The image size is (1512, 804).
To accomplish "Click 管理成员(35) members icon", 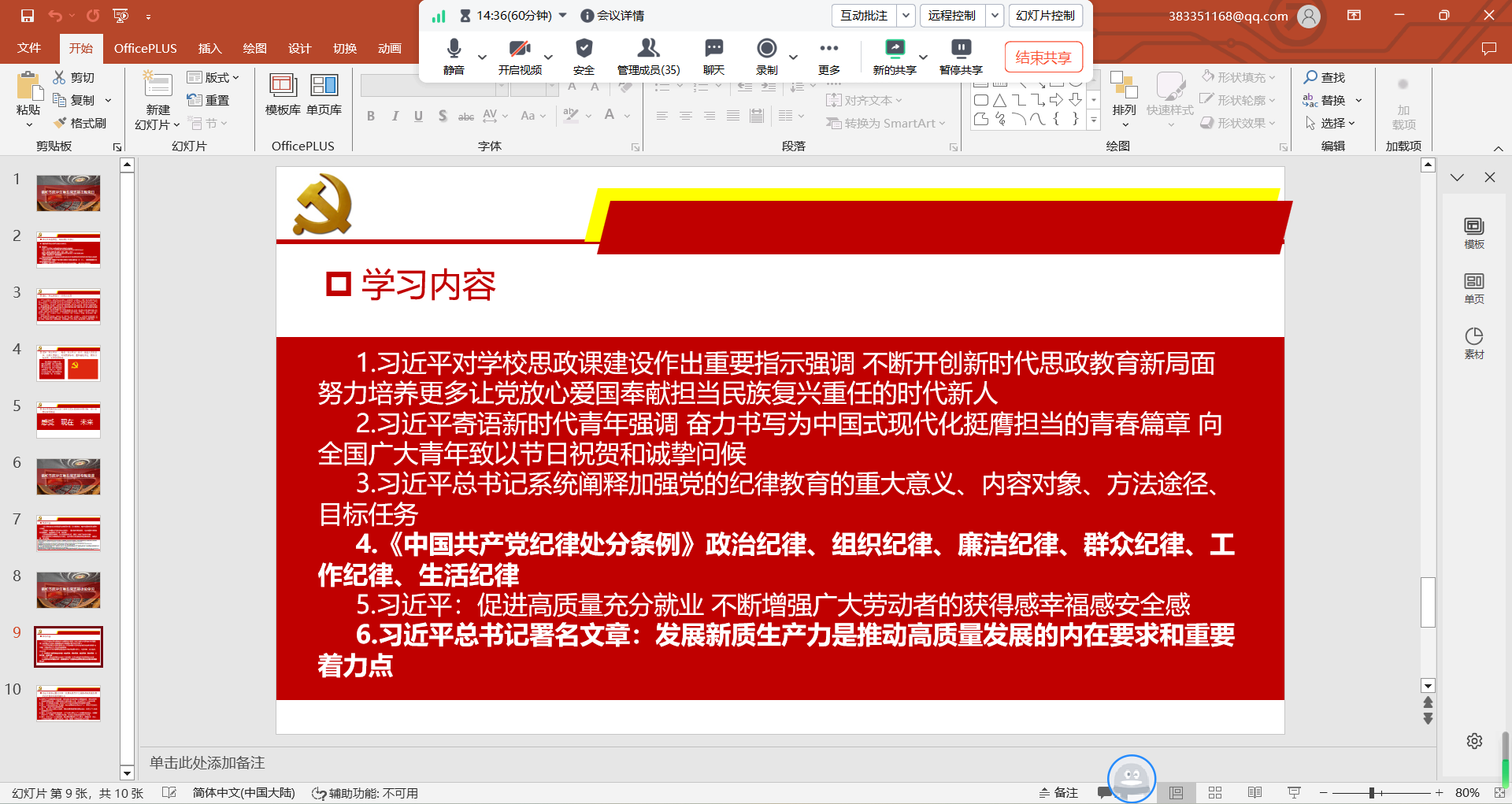I will (648, 49).
